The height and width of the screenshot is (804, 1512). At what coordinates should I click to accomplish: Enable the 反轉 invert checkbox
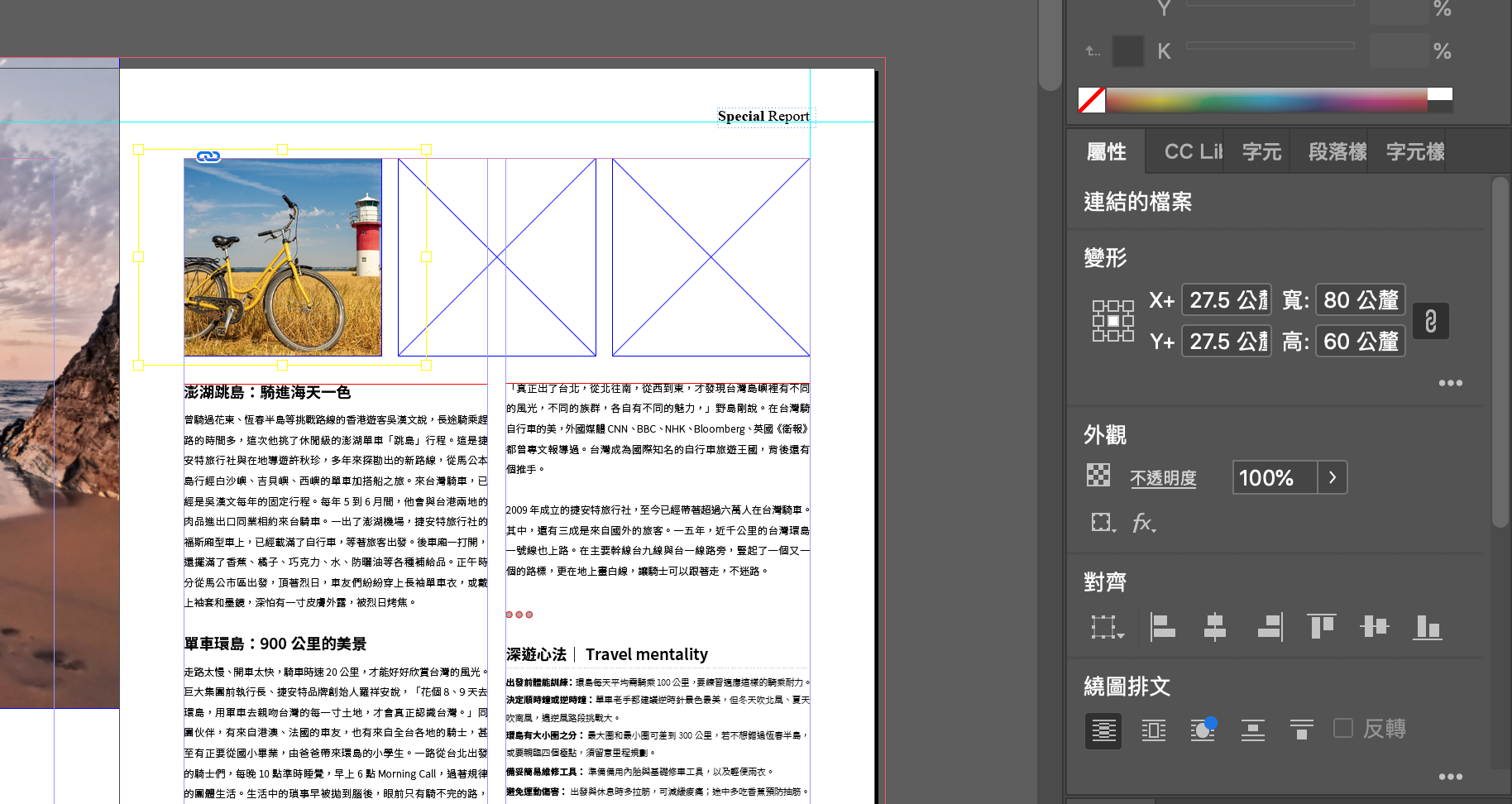point(1343,729)
